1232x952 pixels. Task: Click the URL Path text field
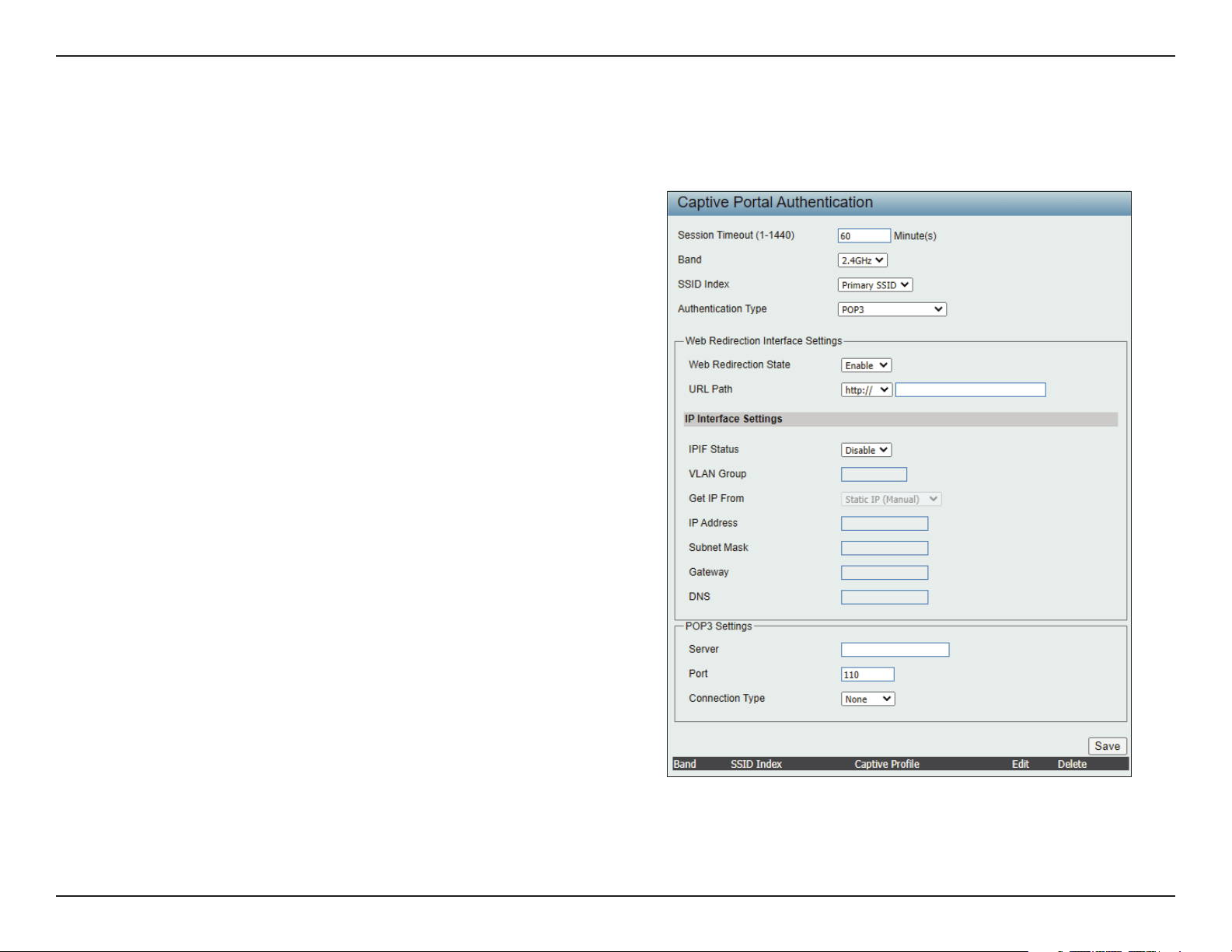pyautogui.click(x=970, y=390)
